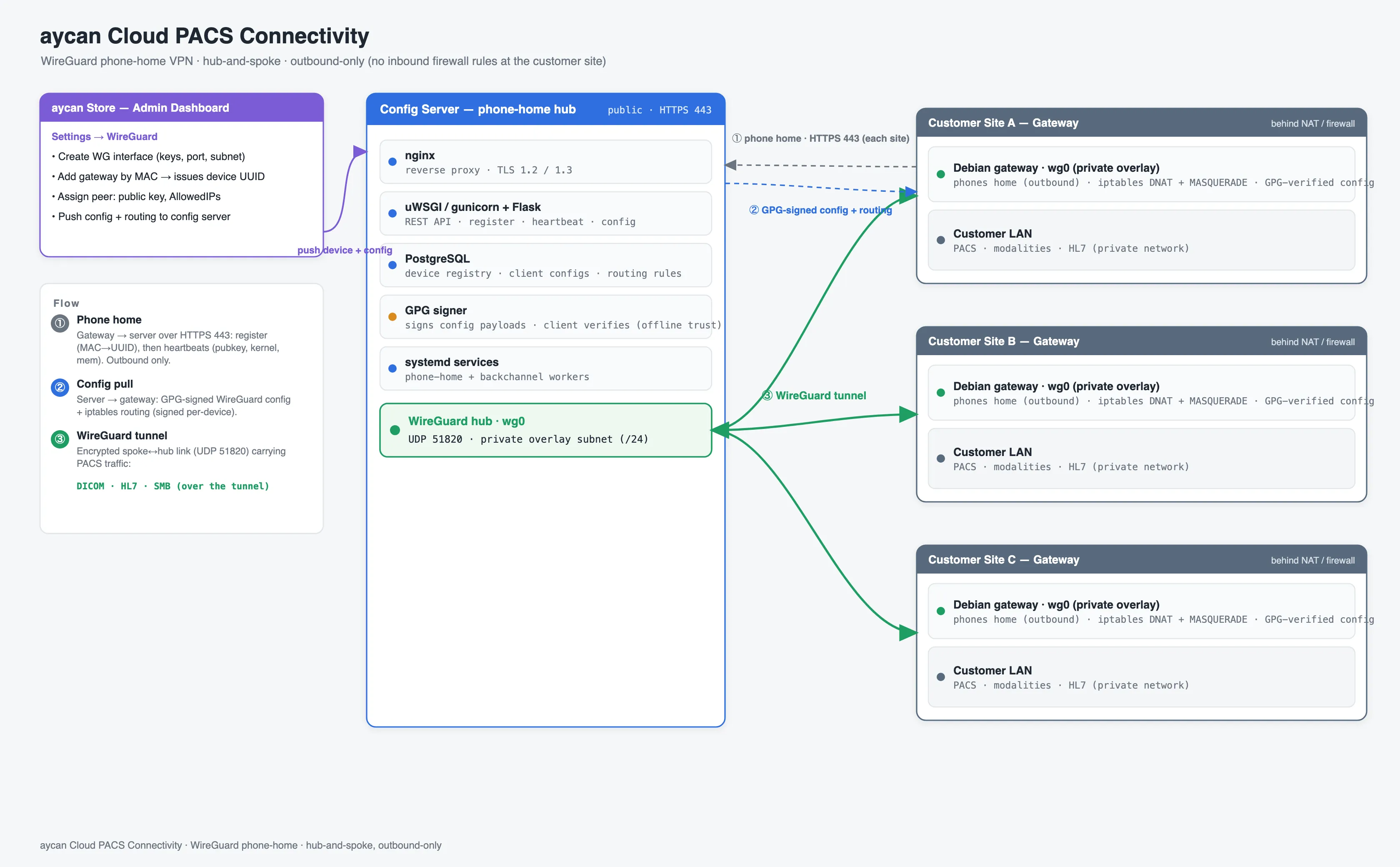Click the public · HTTPS 443 label
This screenshot has height=867, width=1400.
point(659,110)
